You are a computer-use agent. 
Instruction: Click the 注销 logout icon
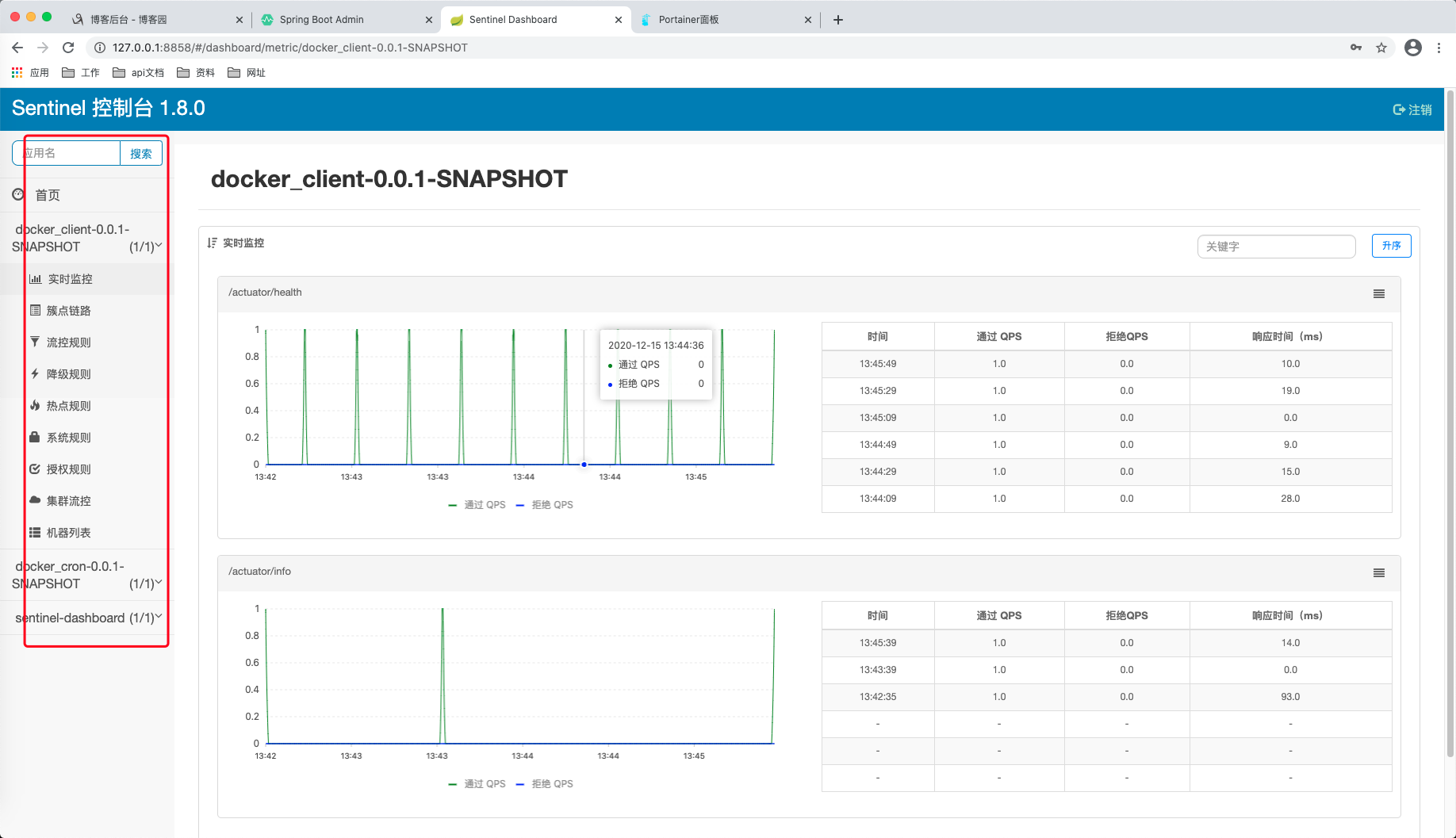[x=1399, y=109]
